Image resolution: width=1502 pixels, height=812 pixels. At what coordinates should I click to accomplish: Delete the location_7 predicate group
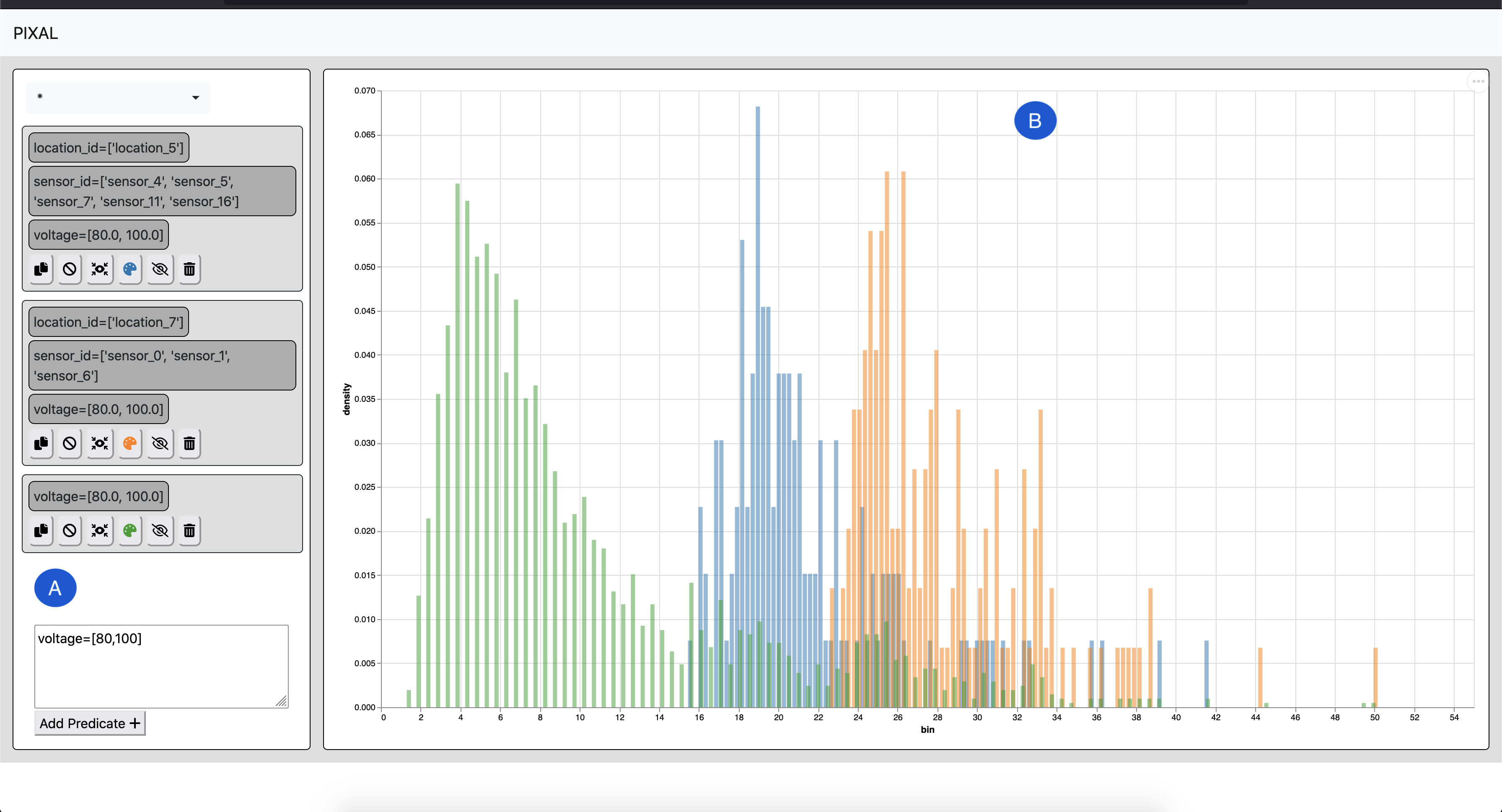[189, 443]
